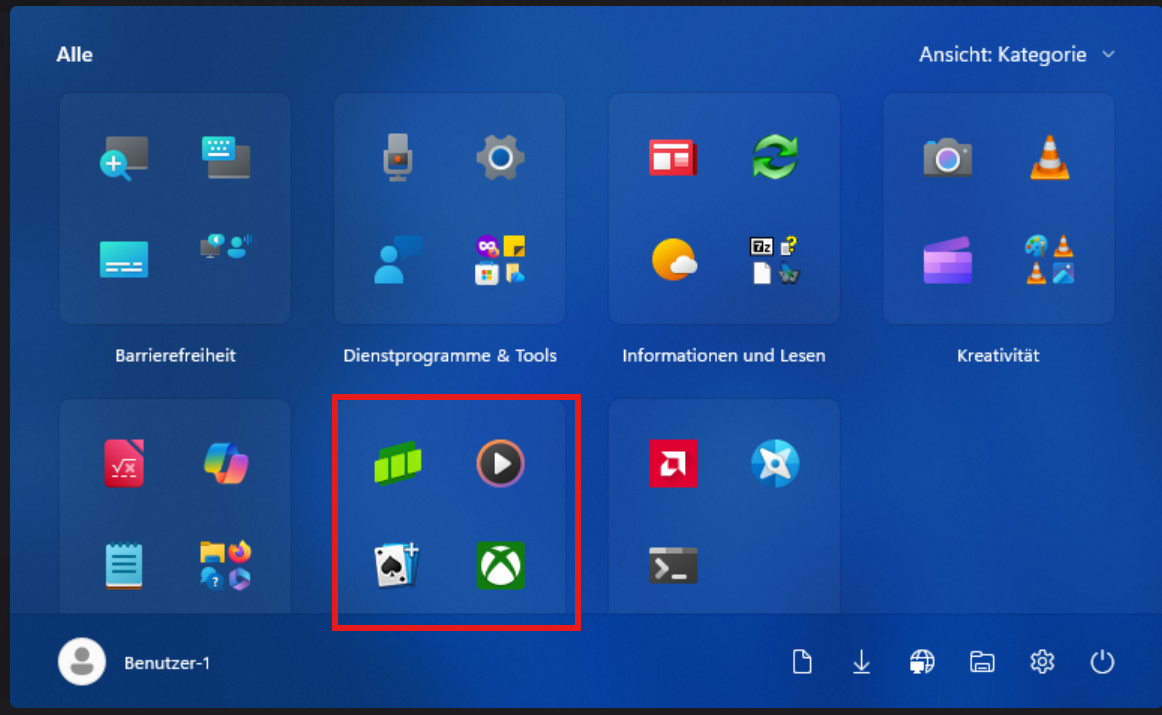The image size is (1162, 715).
Task: Launch the Media Player play-button icon
Action: click(x=500, y=463)
